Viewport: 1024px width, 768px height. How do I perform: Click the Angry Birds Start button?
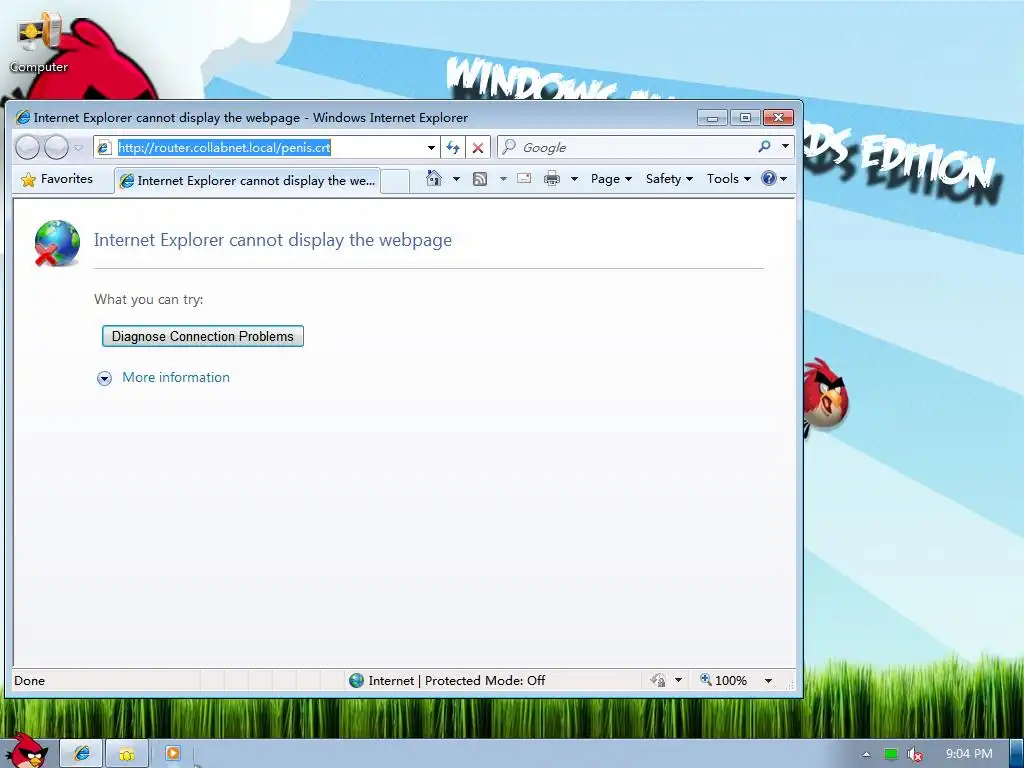click(26, 751)
